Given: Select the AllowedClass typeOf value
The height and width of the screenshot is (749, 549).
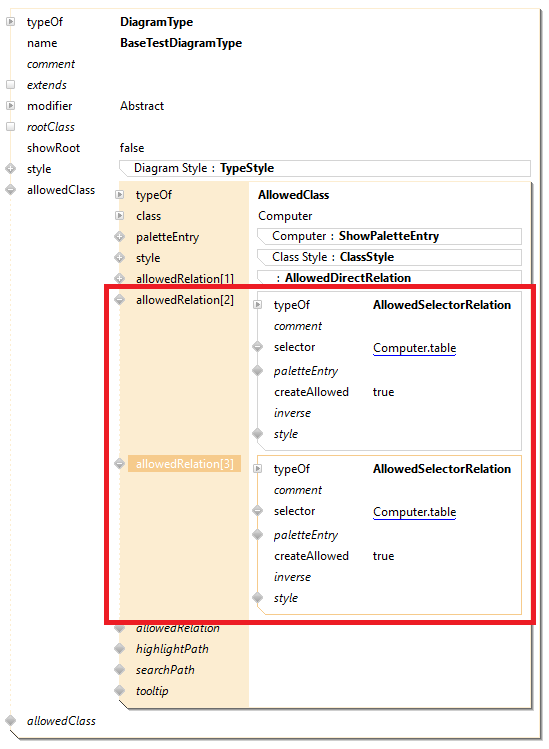Looking at the screenshot, I should point(293,195).
